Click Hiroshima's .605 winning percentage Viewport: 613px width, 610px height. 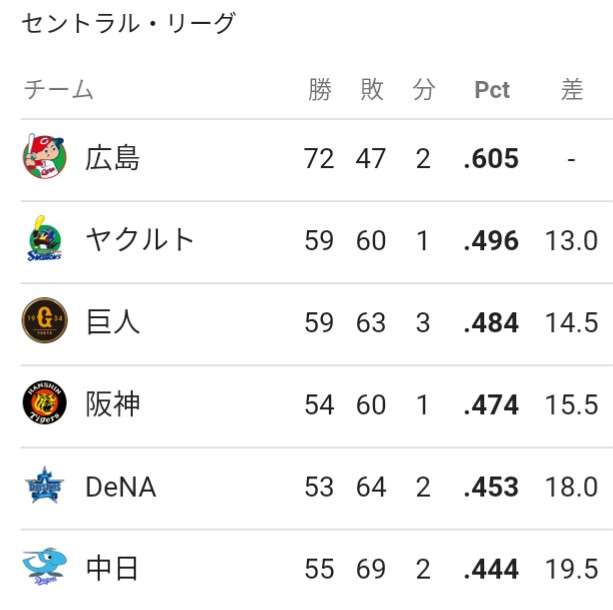click(491, 158)
